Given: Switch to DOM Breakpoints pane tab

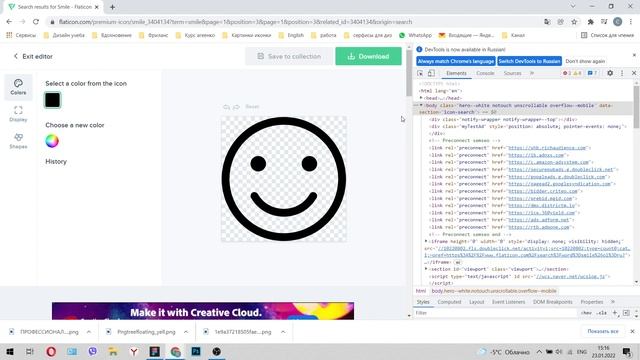Looking at the screenshot, I should 553,302.
